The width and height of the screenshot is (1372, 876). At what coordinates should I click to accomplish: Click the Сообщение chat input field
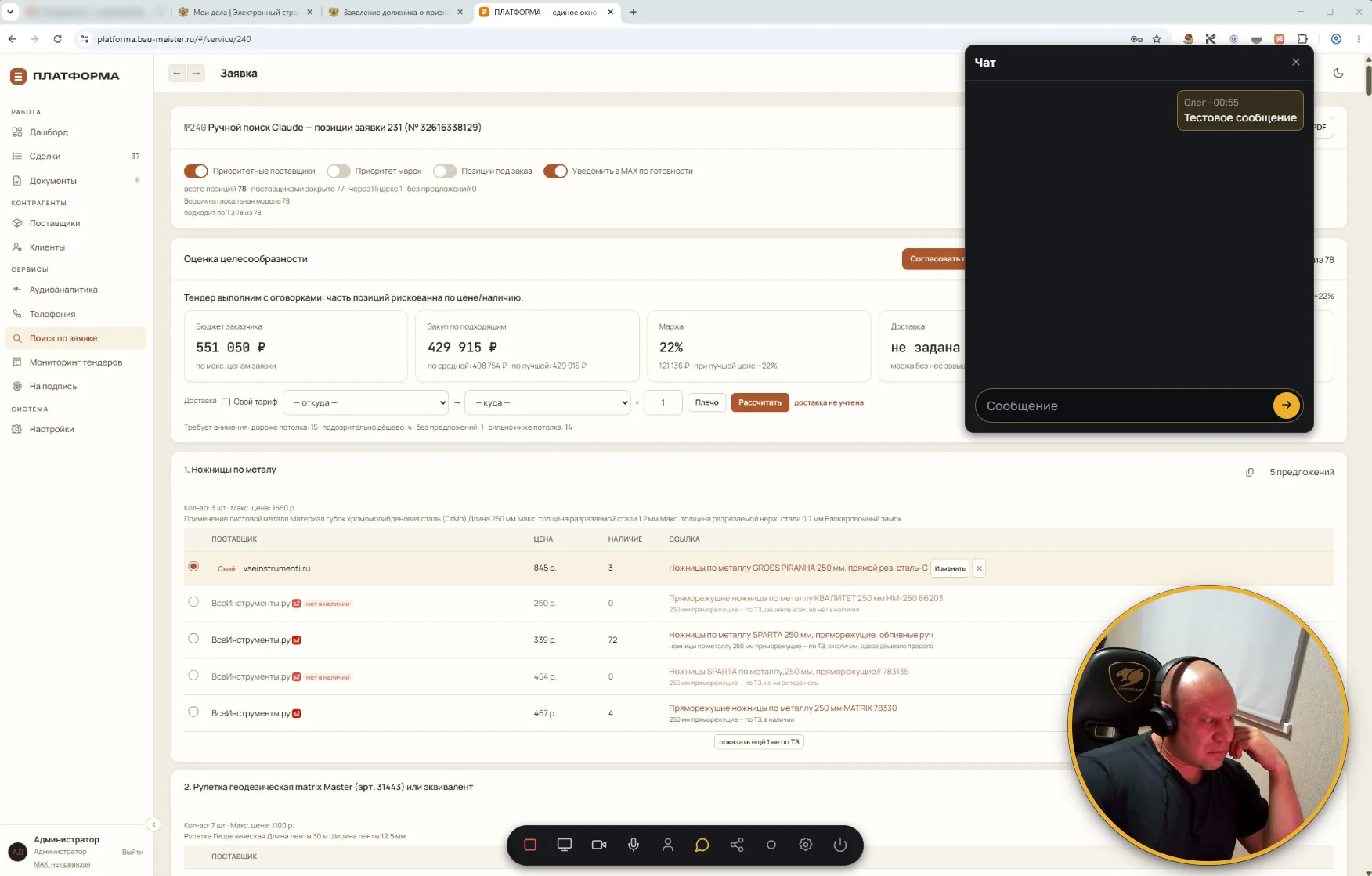pos(1125,406)
